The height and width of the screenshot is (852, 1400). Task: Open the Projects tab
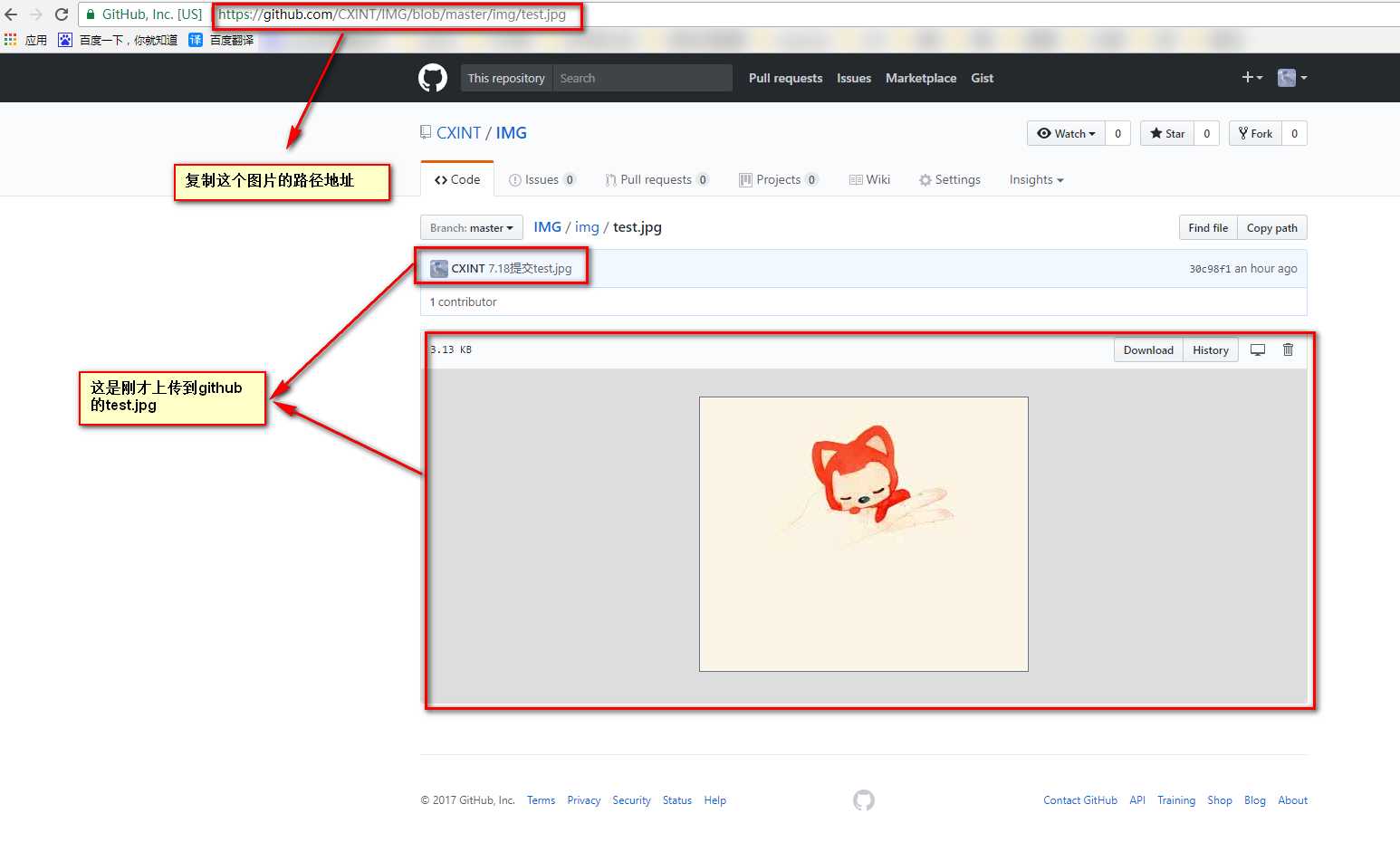coord(778,180)
